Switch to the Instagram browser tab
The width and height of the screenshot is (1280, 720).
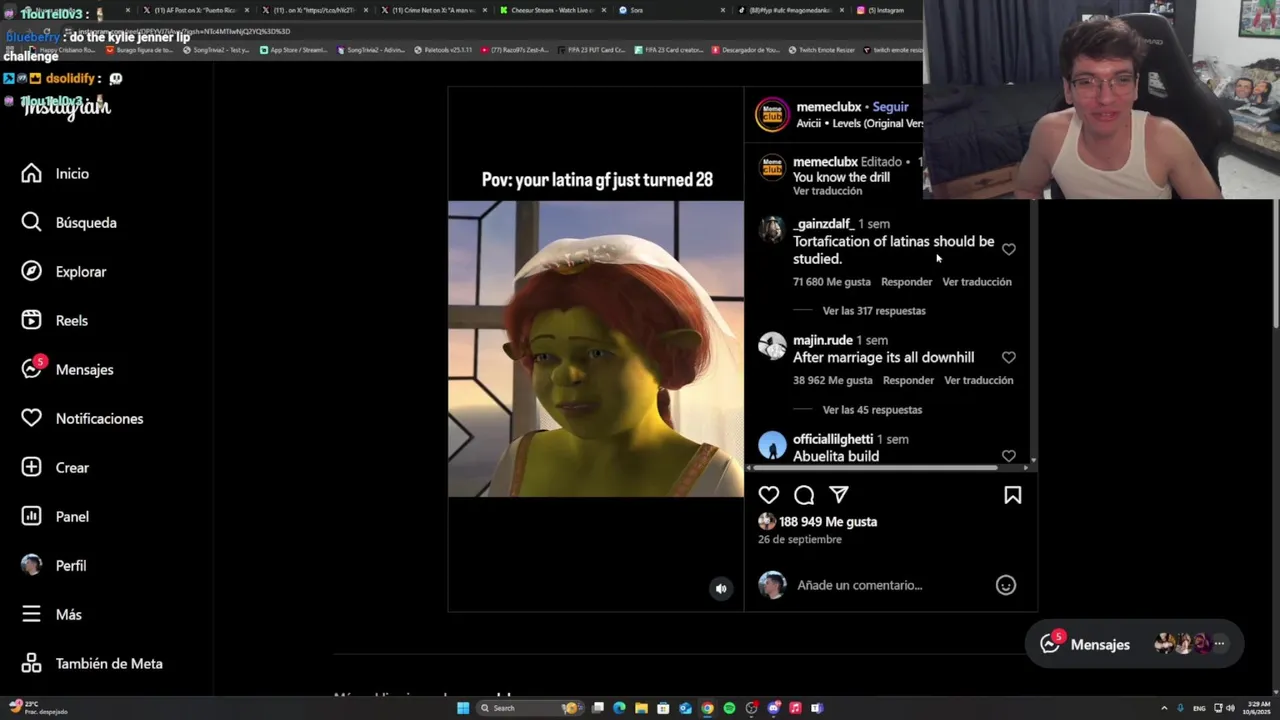886,10
